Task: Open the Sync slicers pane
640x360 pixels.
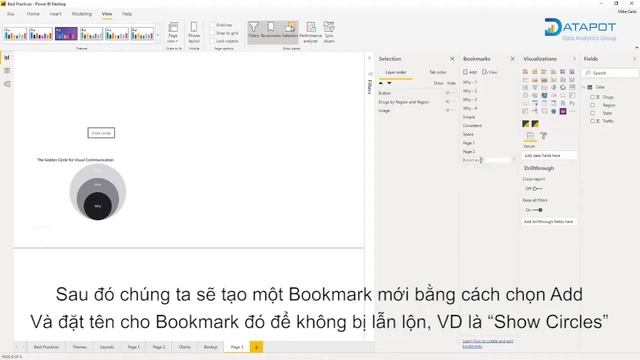Action: point(329,32)
